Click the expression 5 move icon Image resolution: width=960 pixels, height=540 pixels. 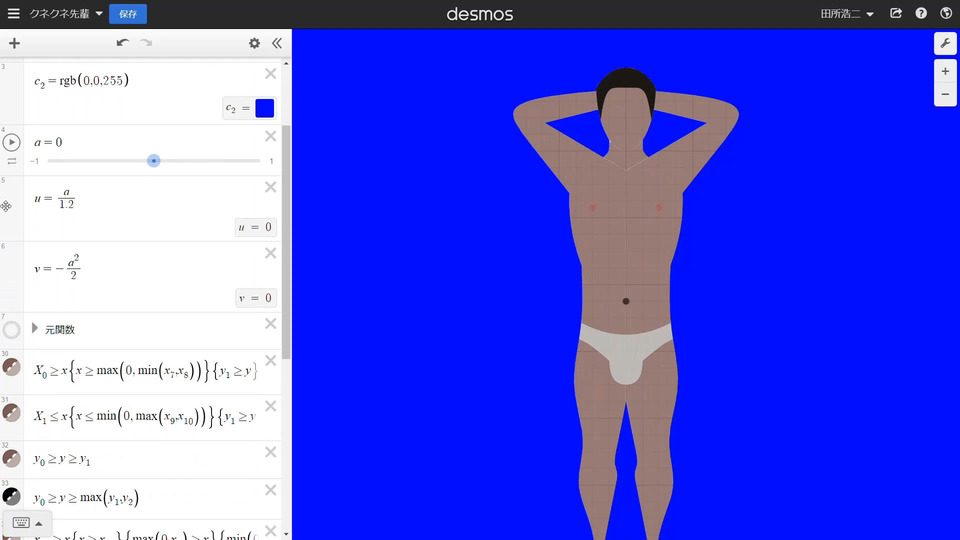pyautogui.click(x=6, y=206)
